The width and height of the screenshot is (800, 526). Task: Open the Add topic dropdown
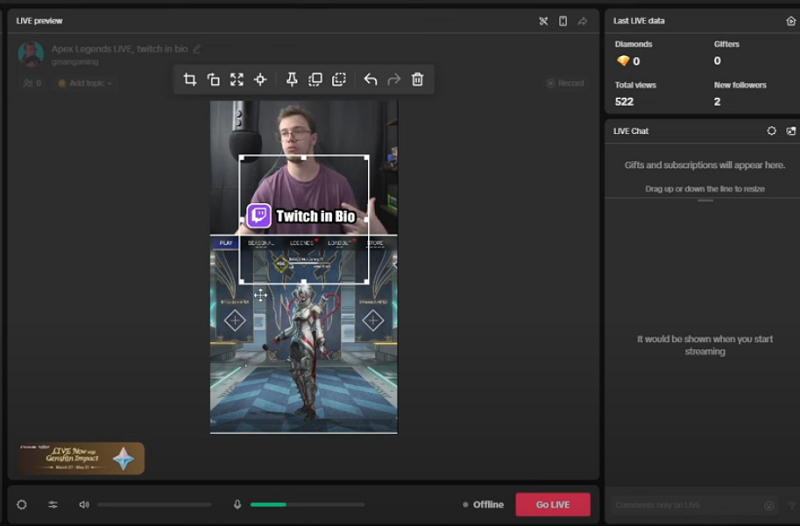tap(85, 83)
